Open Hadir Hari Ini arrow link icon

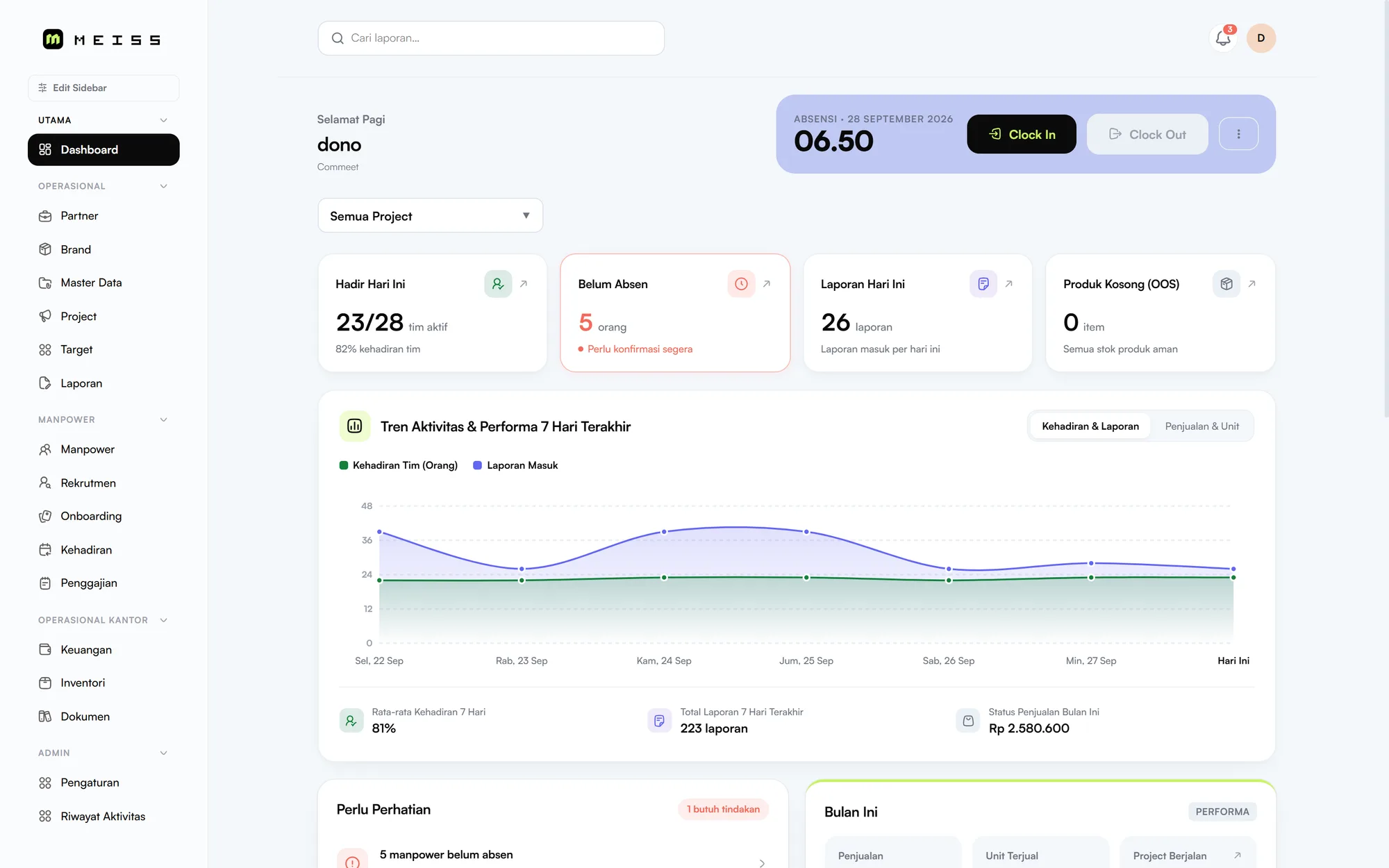point(524,284)
